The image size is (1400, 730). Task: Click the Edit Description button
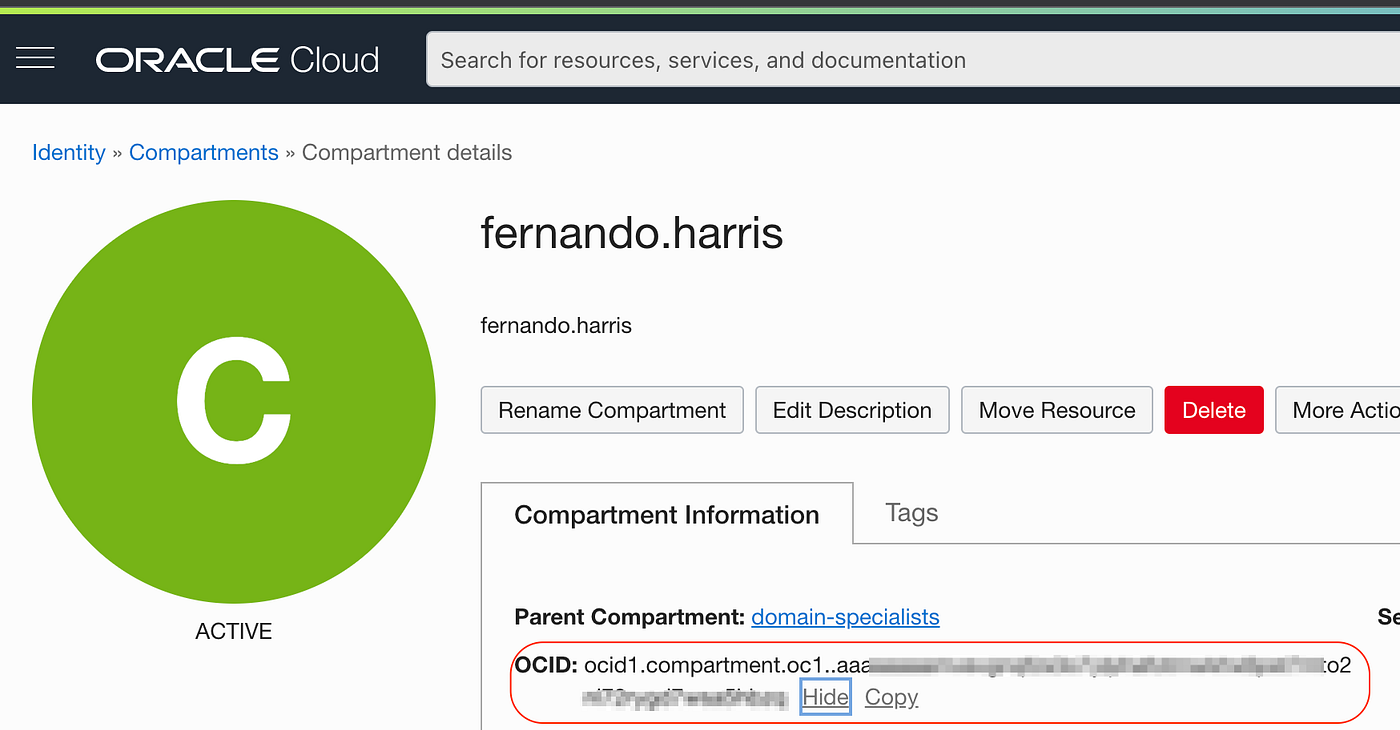tap(852, 410)
